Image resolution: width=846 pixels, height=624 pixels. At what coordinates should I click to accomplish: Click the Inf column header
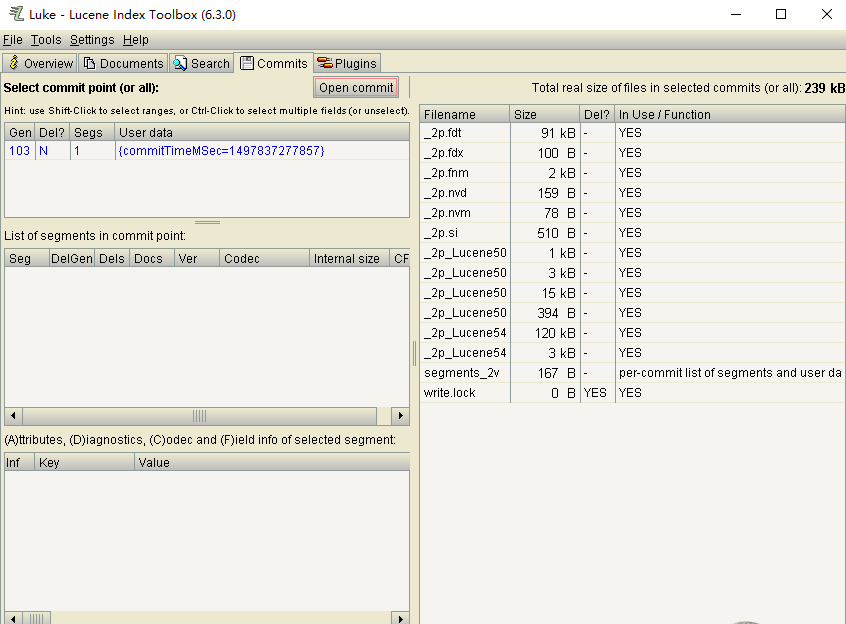tap(20, 463)
